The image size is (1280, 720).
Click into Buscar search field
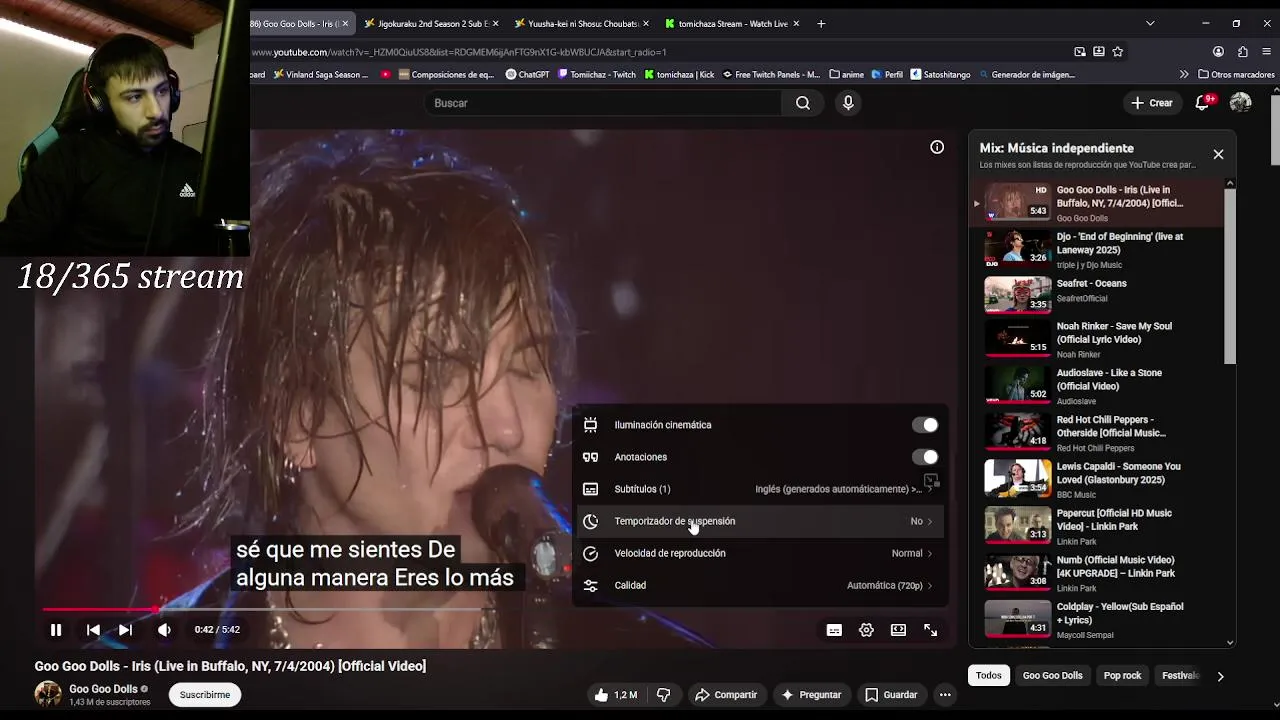pyautogui.click(x=603, y=103)
